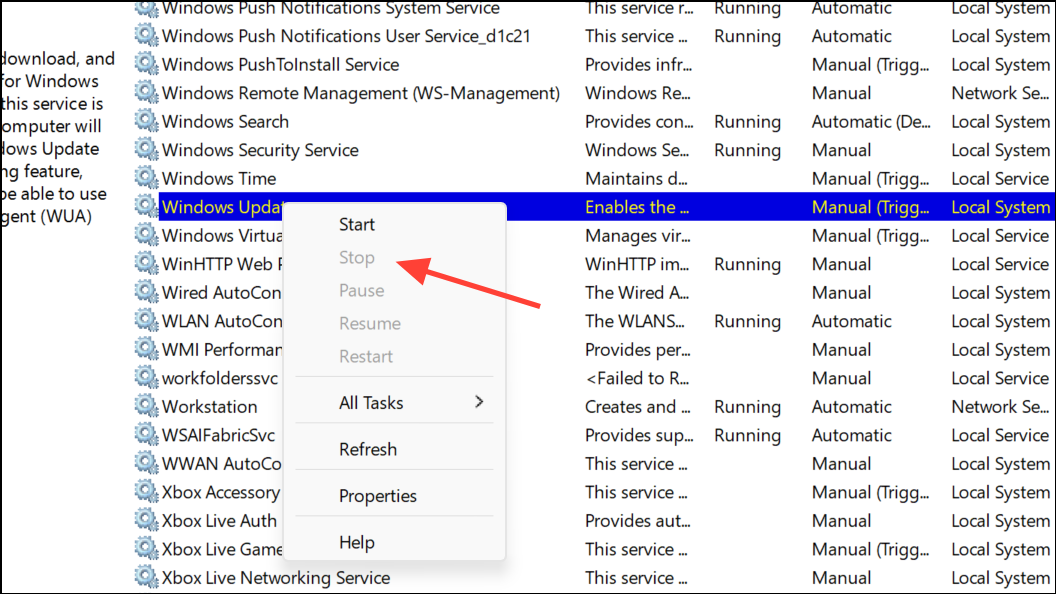The height and width of the screenshot is (594, 1056).
Task: Click the gear icon for WWAN AutoConfig row
Action: (146, 463)
